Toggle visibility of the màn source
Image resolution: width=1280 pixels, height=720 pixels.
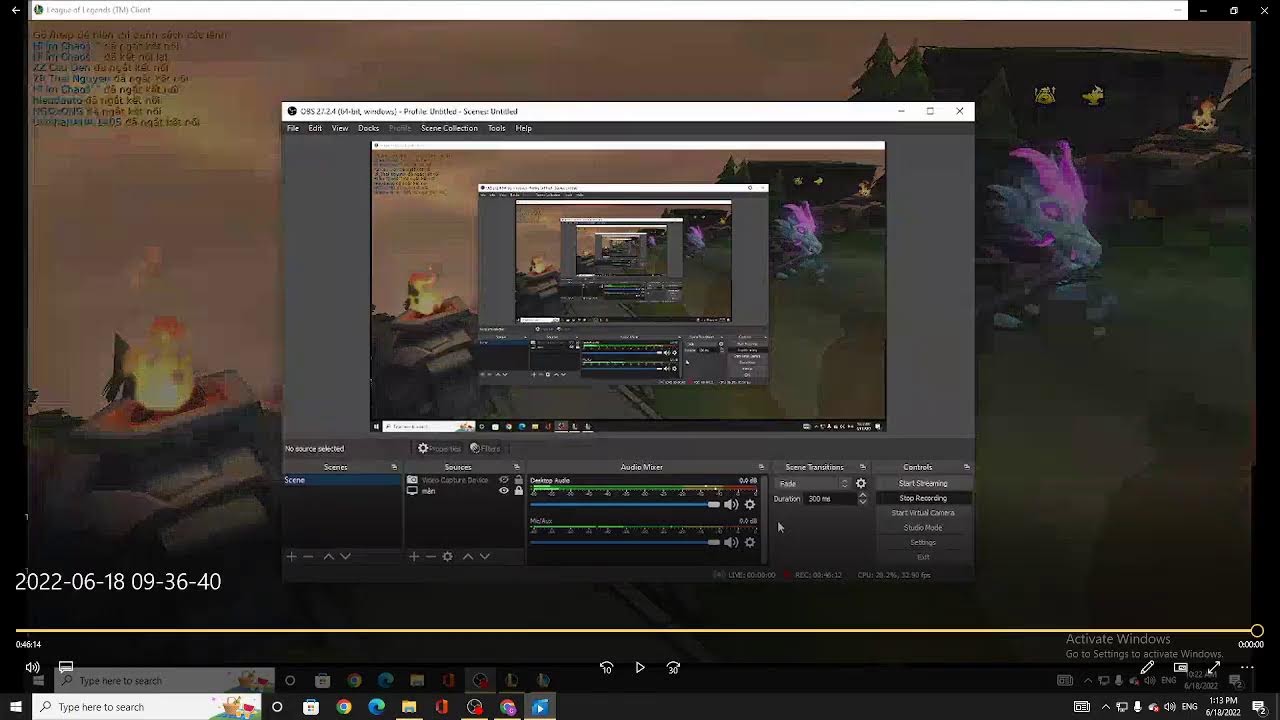tap(504, 491)
